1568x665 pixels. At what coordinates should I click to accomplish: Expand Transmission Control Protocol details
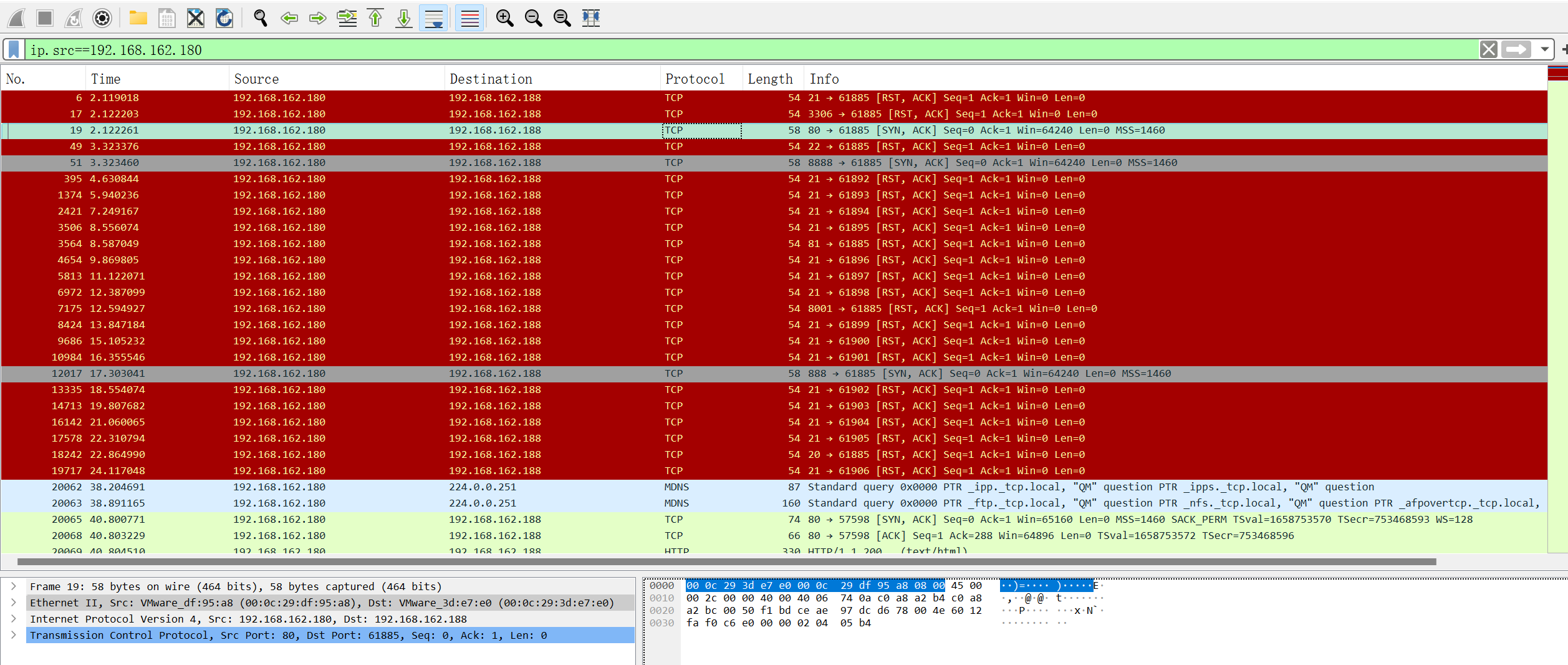pyautogui.click(x=14, y=635)
